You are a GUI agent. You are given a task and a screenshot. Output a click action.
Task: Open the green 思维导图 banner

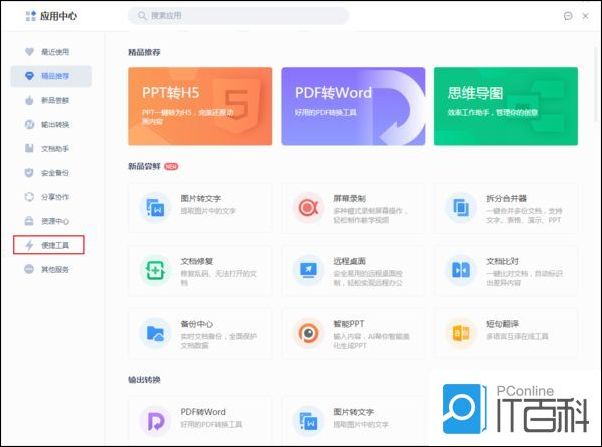click(506, 106)
